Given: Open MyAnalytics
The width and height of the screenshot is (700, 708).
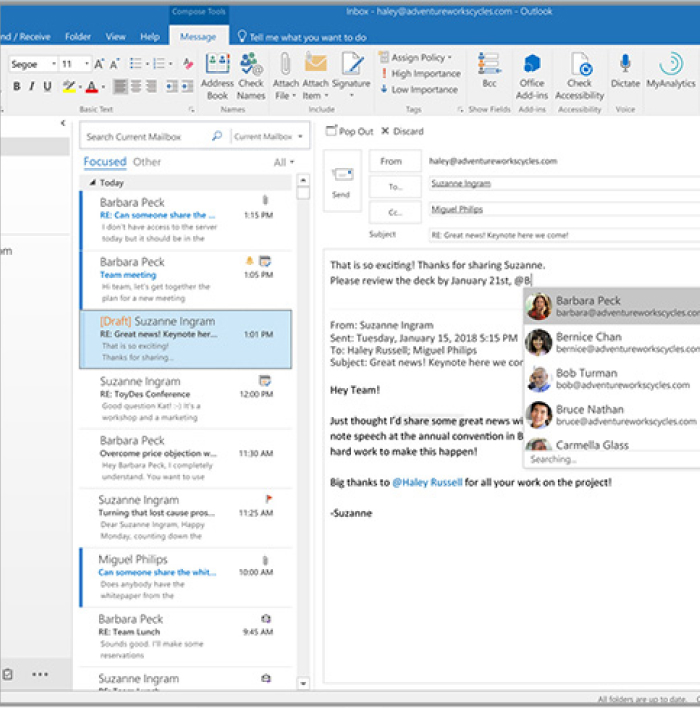Looking at the screenshot, I should 671,70.
